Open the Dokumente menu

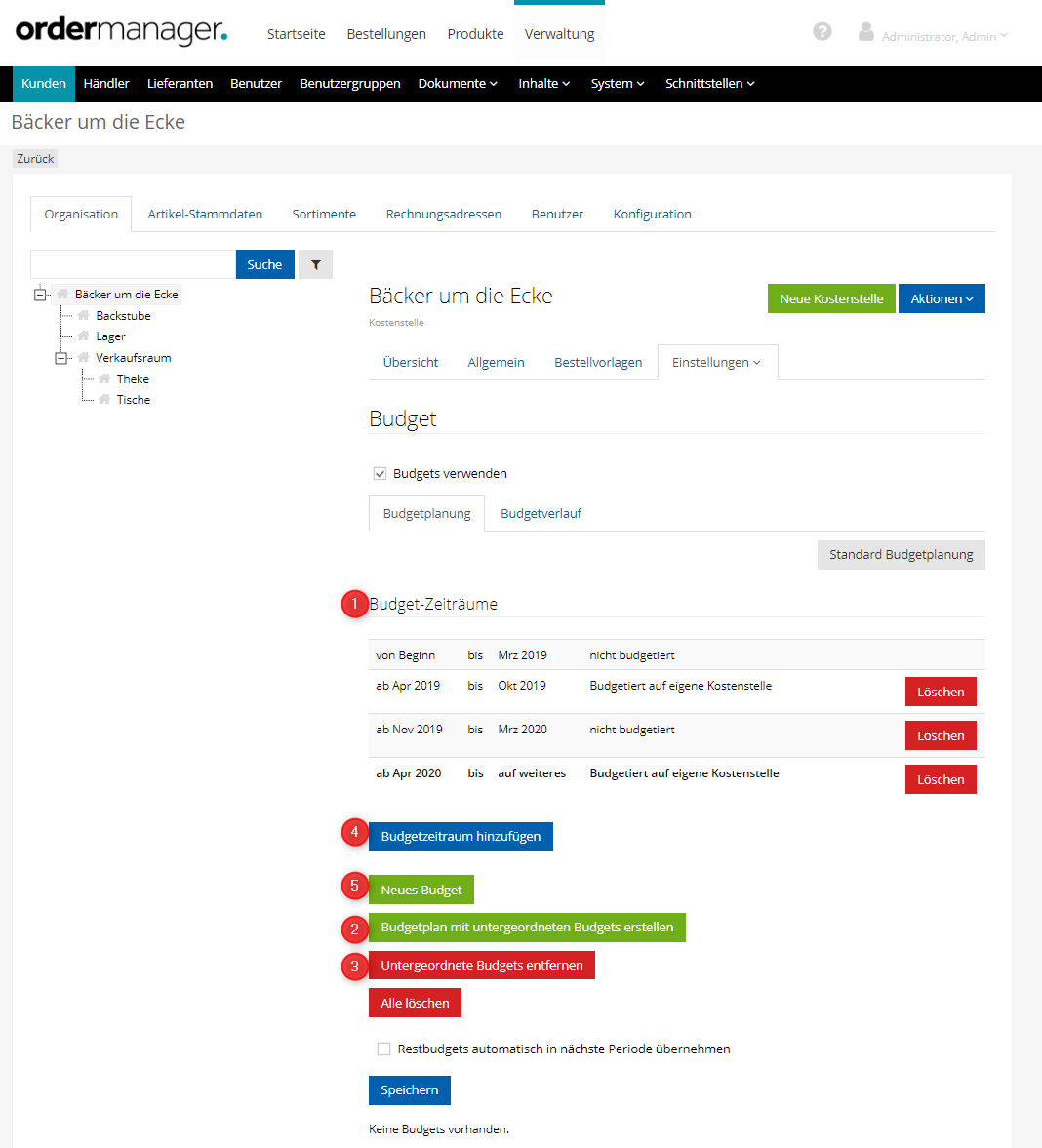[457, 84]
